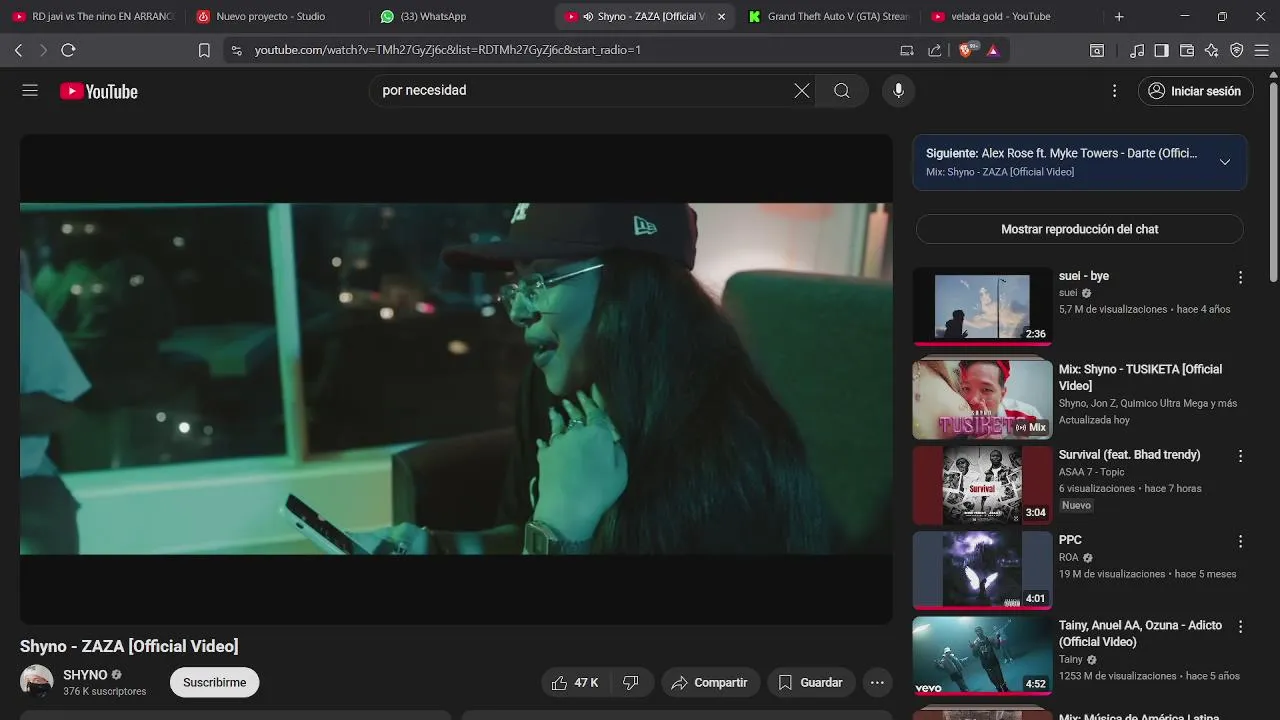Bookmark this page with the bookmark icon
Viewport: 1280px width, 720px height.
pos(204,50)
